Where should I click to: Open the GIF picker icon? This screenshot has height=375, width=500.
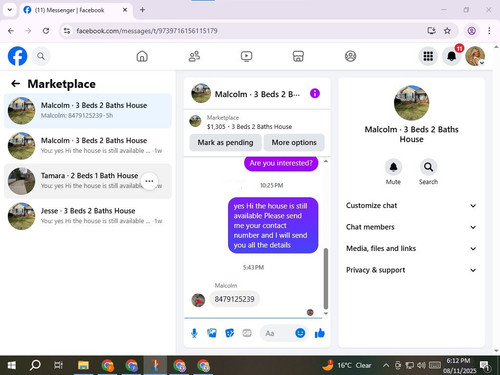247,333
